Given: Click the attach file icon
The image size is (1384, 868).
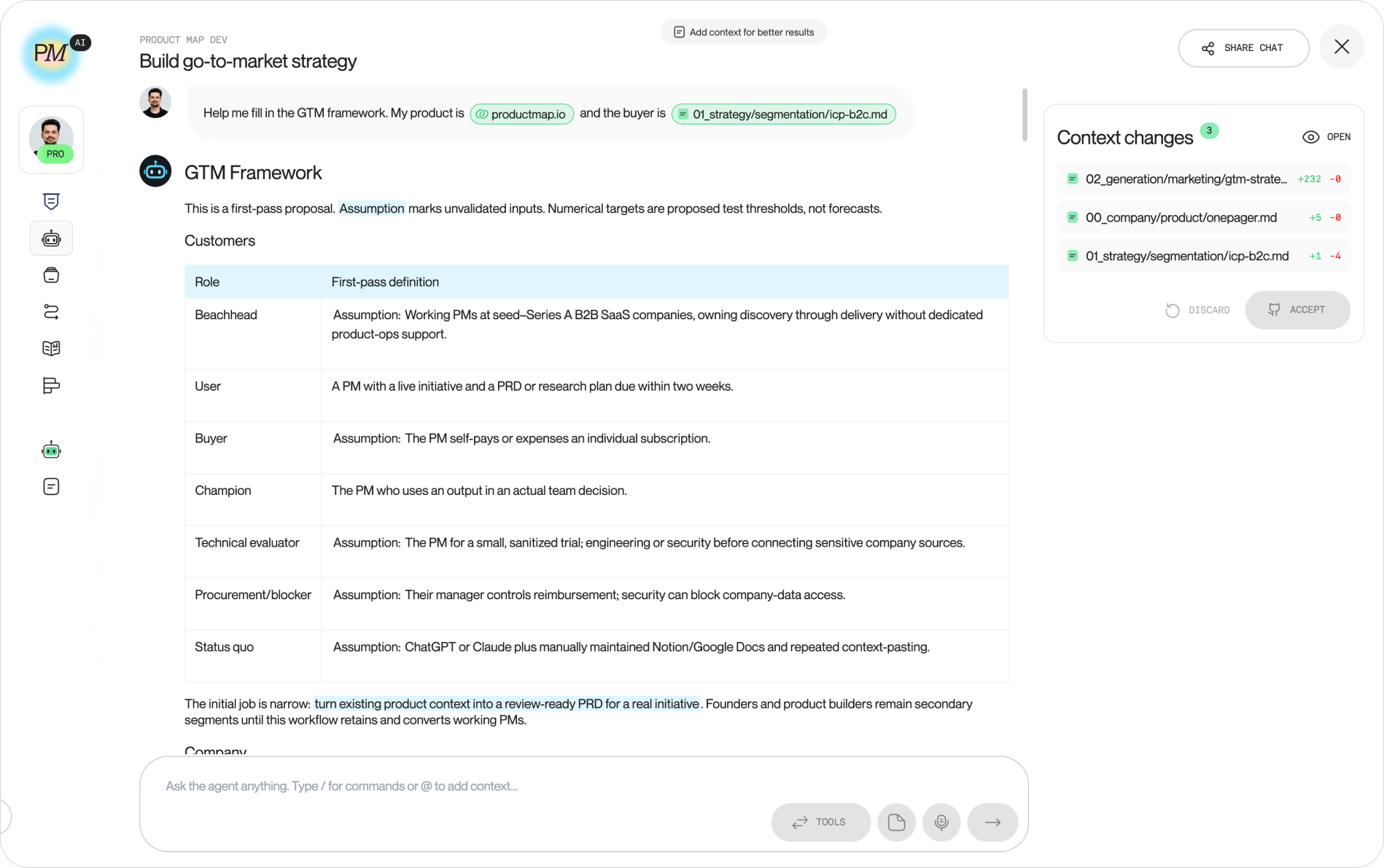Looking at the screenshot, I should click(x=897, y=822).
